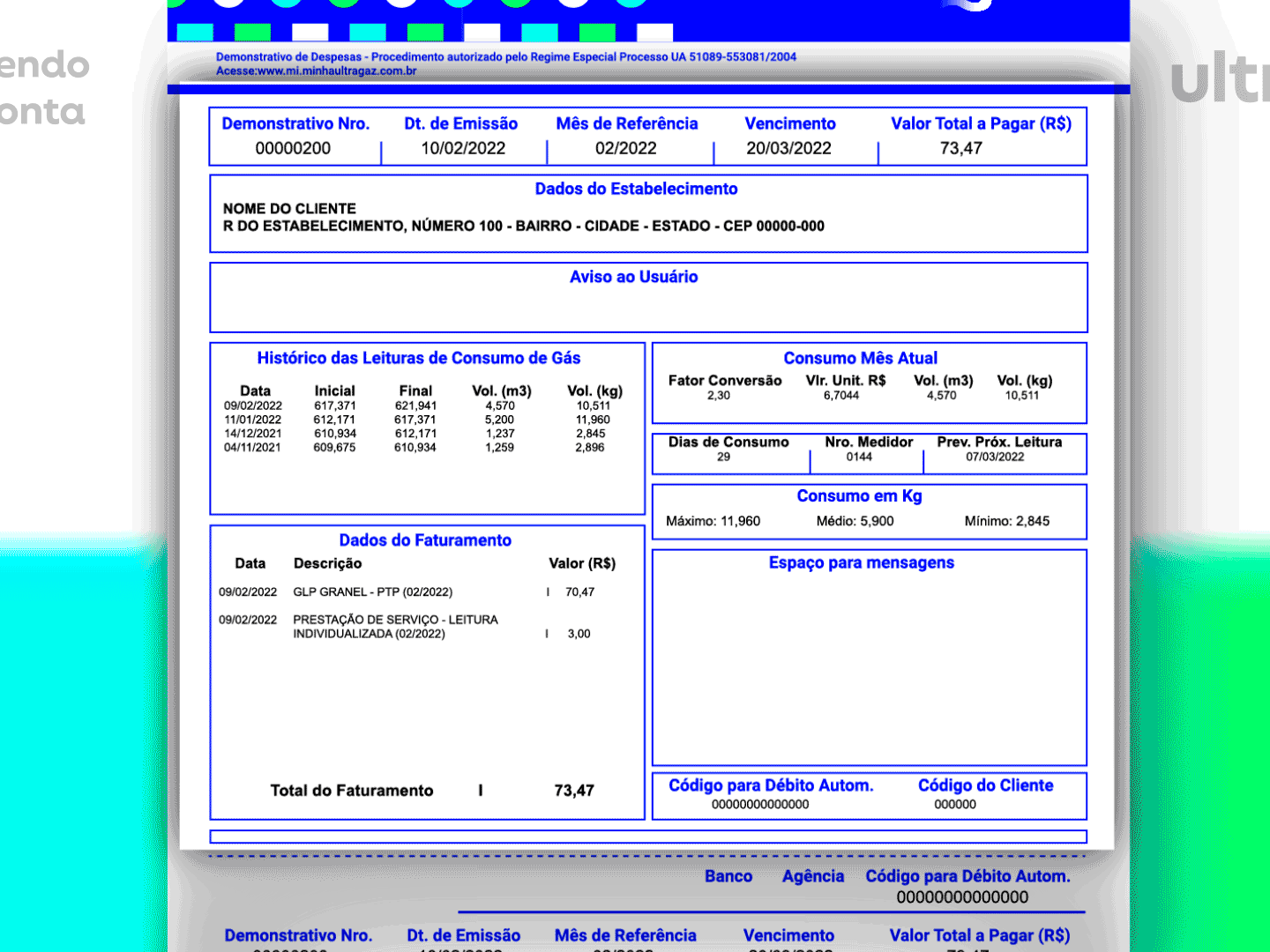Click the PRESTAÇÃO DE SERVIÇO billing description

[395, 627]
